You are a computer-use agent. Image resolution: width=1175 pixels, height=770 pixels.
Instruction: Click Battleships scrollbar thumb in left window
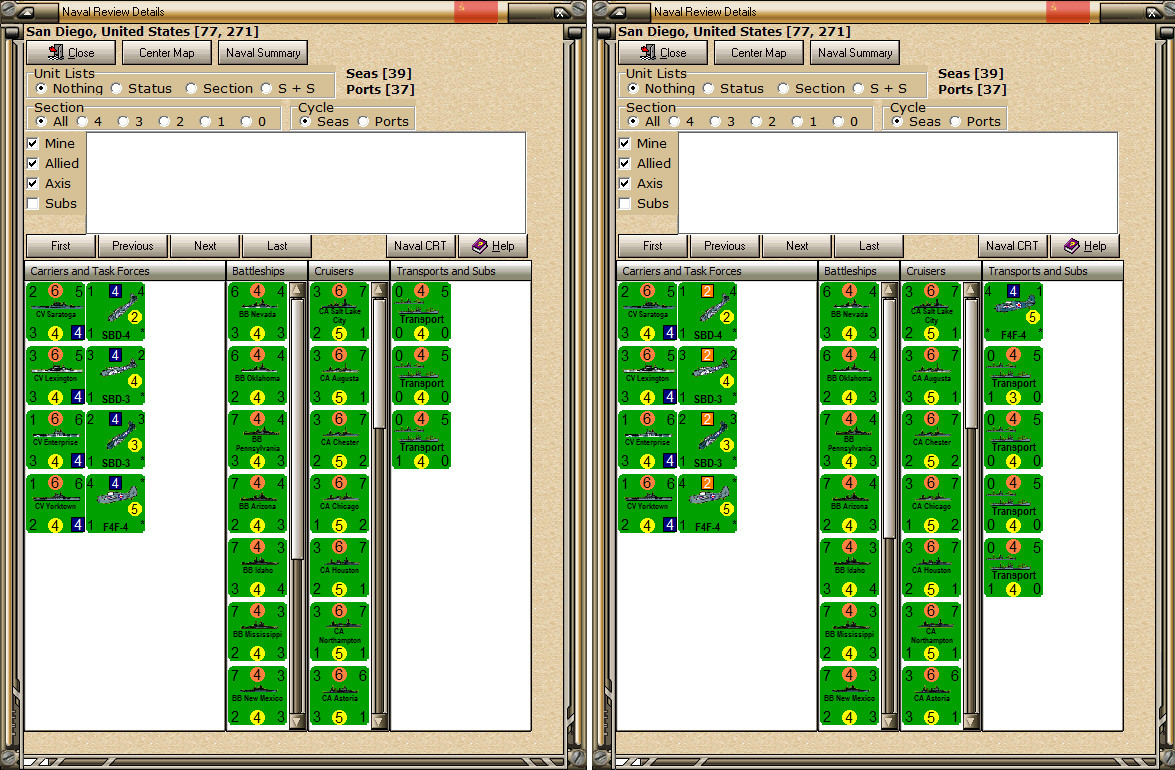297,429
